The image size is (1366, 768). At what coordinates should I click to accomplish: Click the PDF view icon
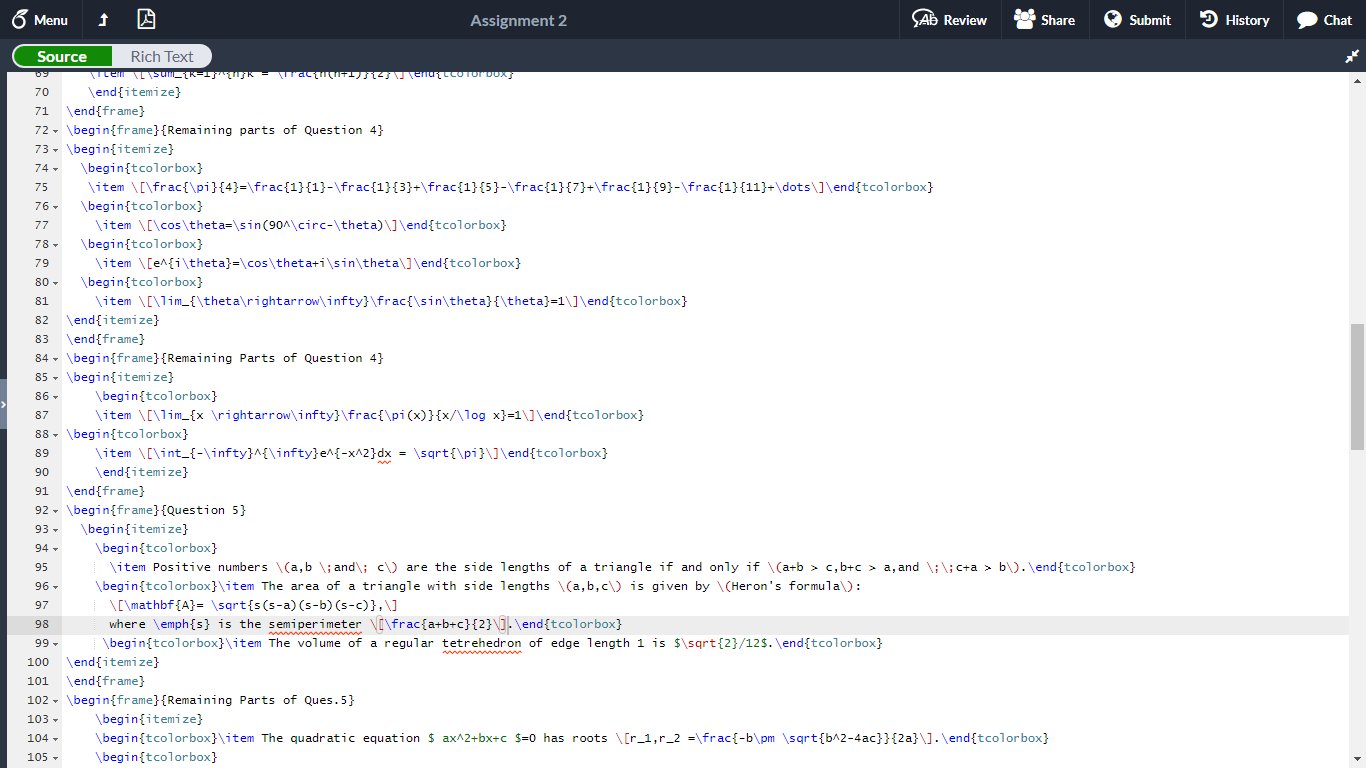(x=146, y=19)
